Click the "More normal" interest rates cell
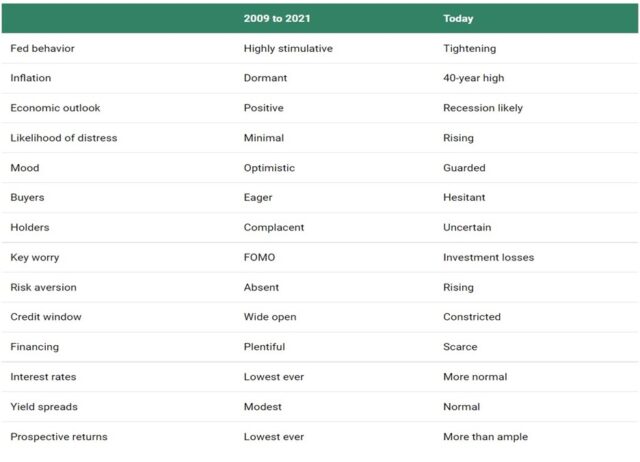Screen dimensions: 640x462 click(x=475, y=377)
